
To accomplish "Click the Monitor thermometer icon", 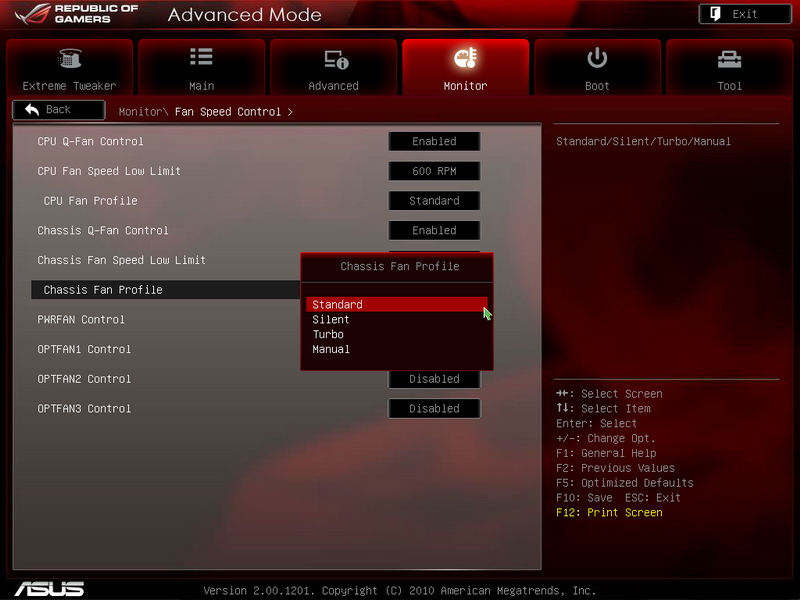I will 465,58.
